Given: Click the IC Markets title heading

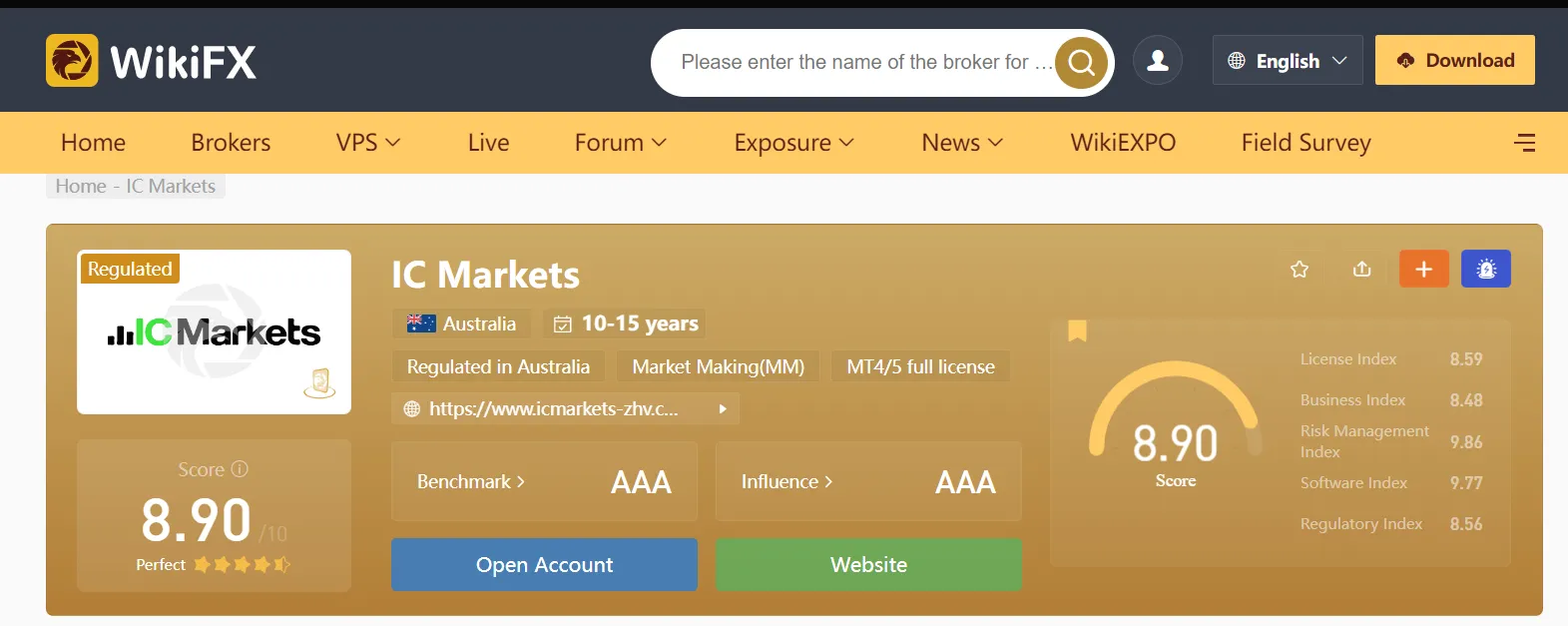Looking at the screenshot, I should coord(485,275).
